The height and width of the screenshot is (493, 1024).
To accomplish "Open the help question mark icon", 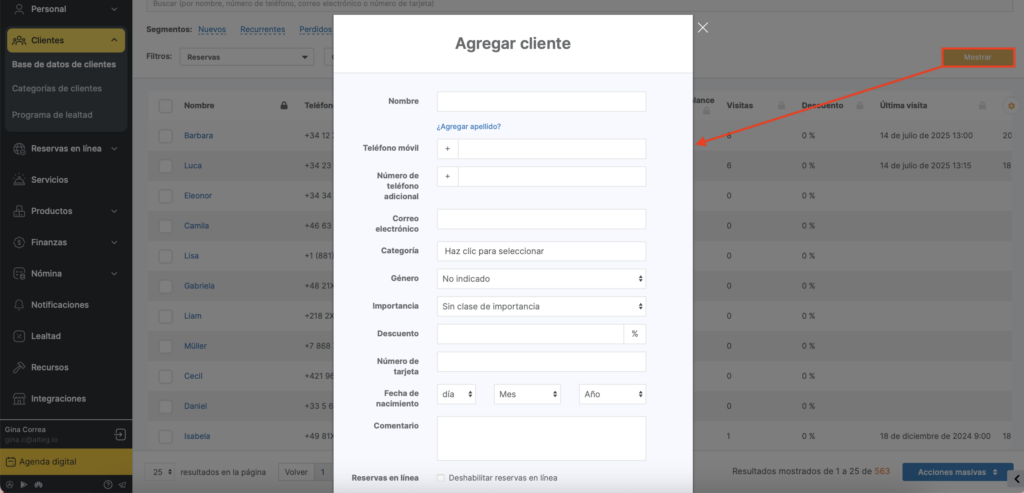I will click(108, 485).
